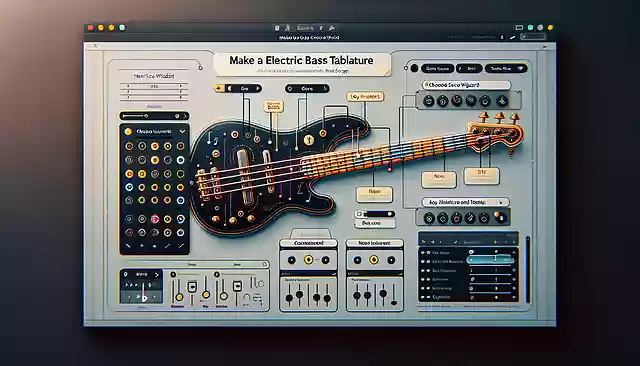Click the play cursor in mini preview thumbnail
Screen dimensions: 640x366
pyautogui.click(x=144, y=298)
